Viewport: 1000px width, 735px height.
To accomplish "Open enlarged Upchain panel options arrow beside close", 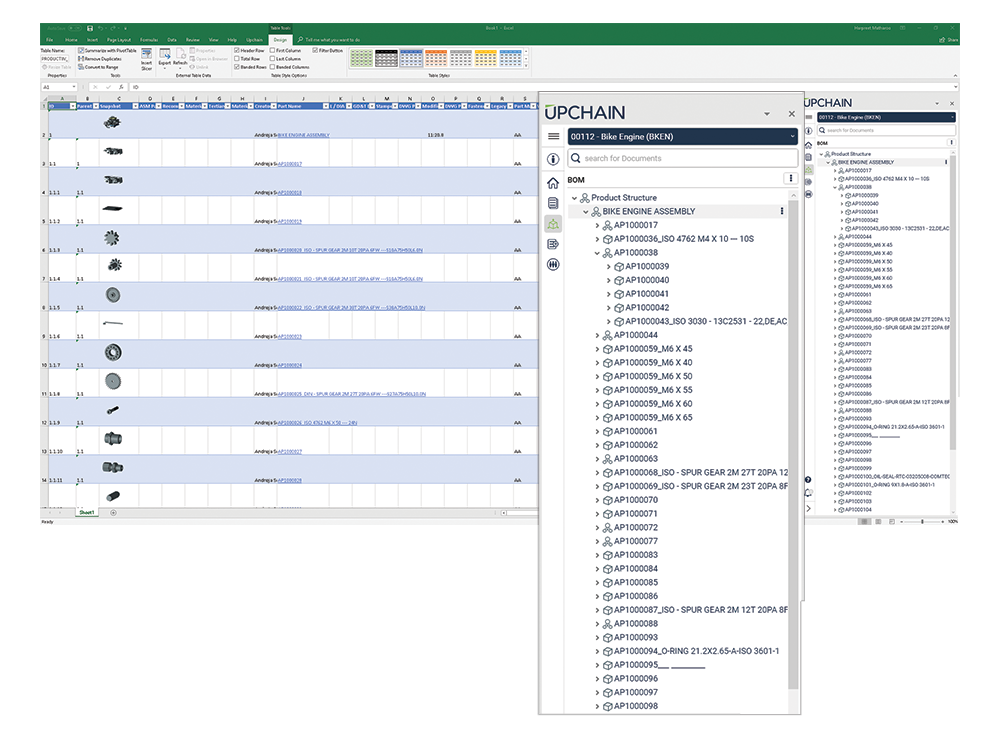I will 767,114.
